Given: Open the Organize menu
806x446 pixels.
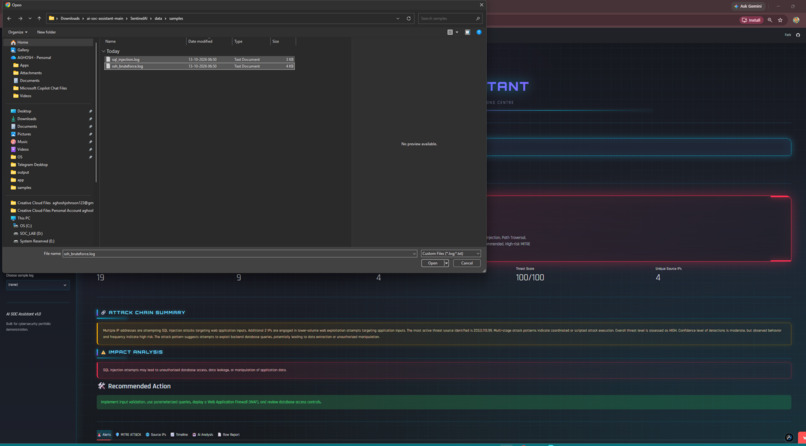Looking at the screenshot, I should click(x=18, y=32).
